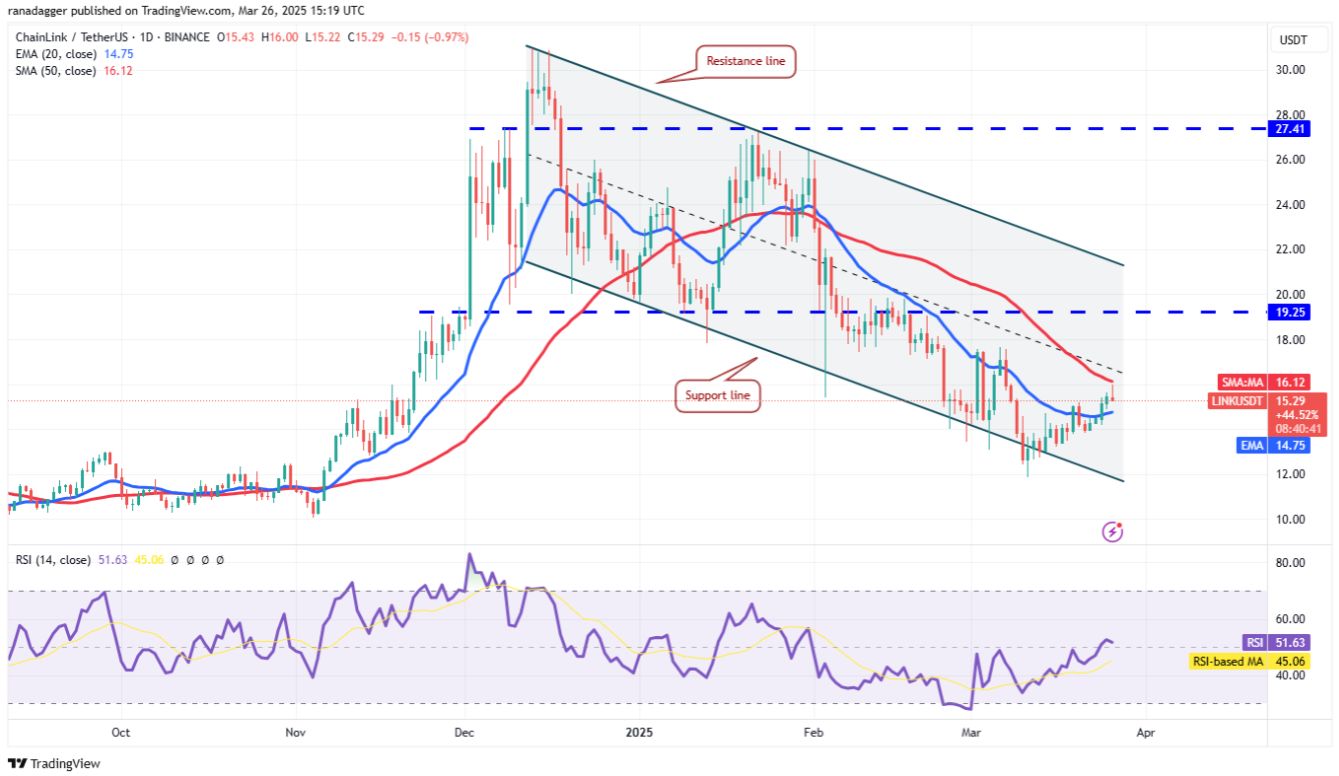Click the 1D interval label in the title

click(x=145, y=37)
